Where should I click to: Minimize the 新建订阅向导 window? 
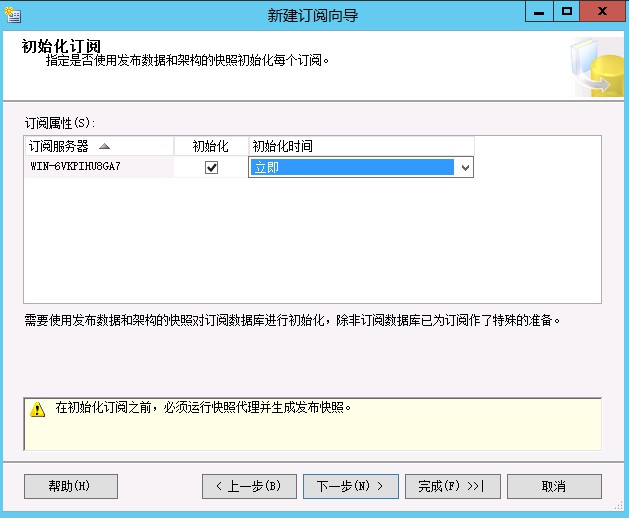(541, 12)
